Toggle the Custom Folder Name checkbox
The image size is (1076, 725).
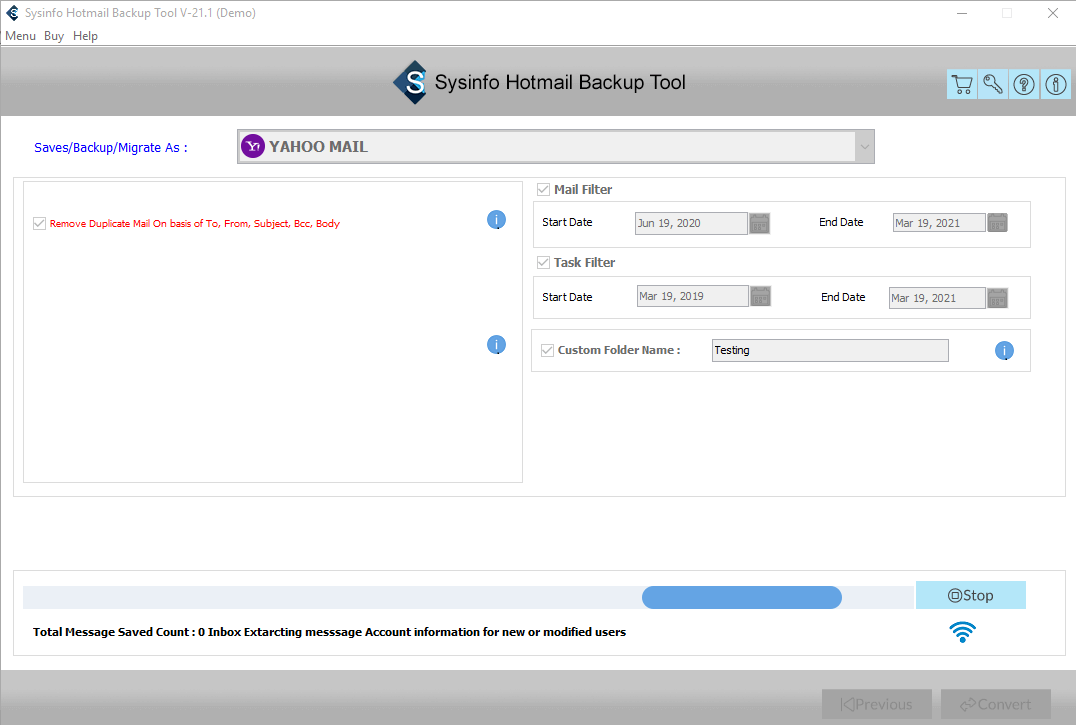tap(547, 350)
